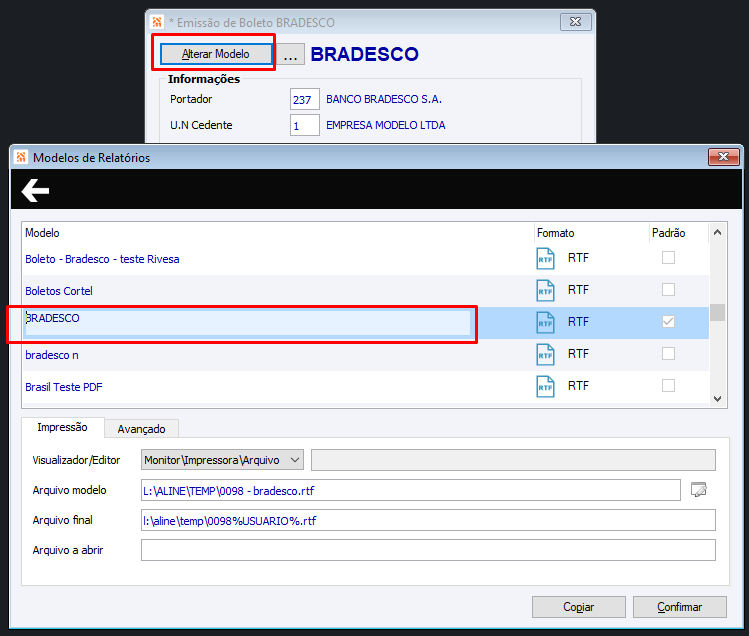The width and height of the screenshot is (749, 636).
Task: Click BANCO BRADESCO S.A. text
Action: pos(384,99)
